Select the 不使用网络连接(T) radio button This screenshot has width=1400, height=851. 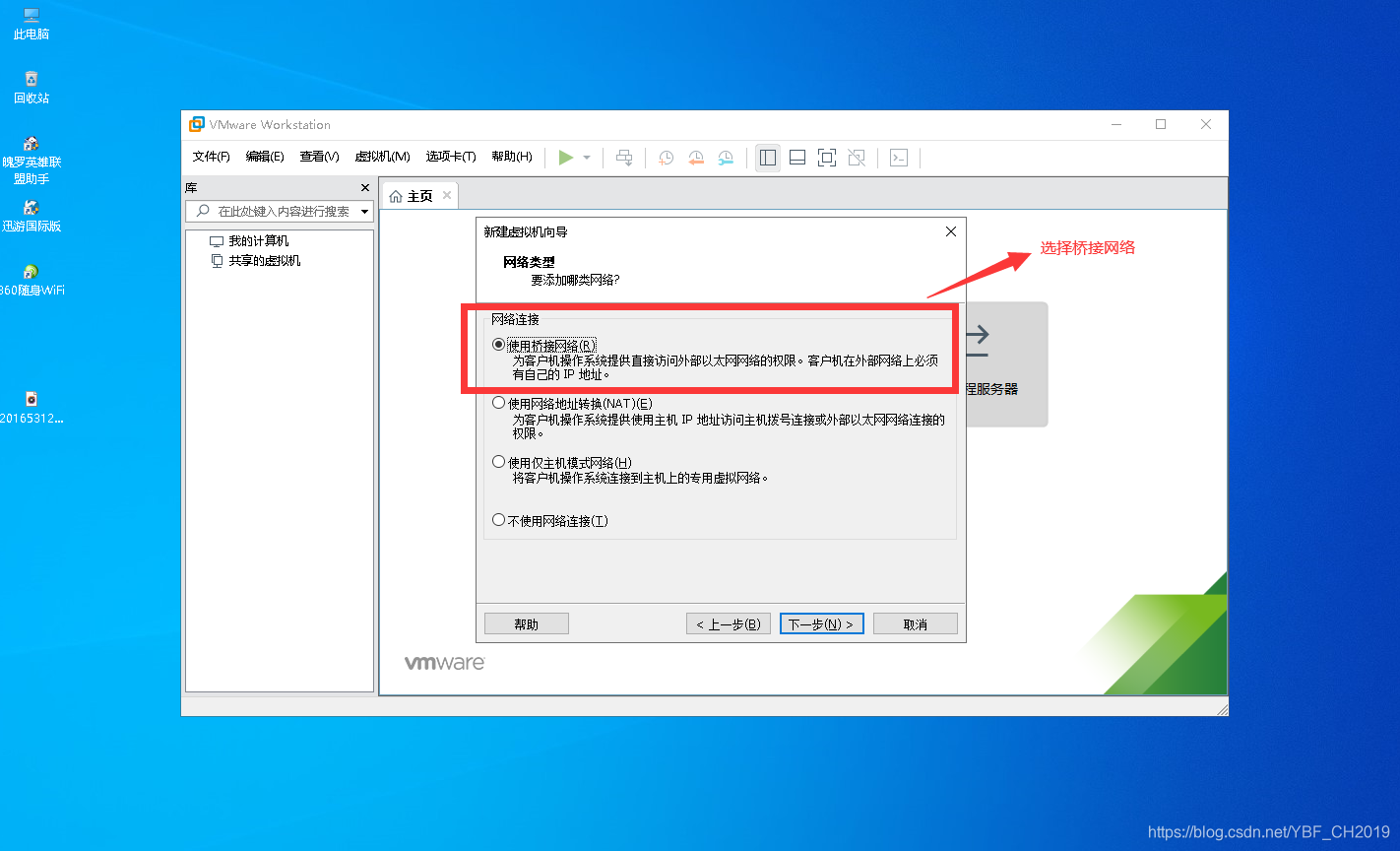pos(498,520)
